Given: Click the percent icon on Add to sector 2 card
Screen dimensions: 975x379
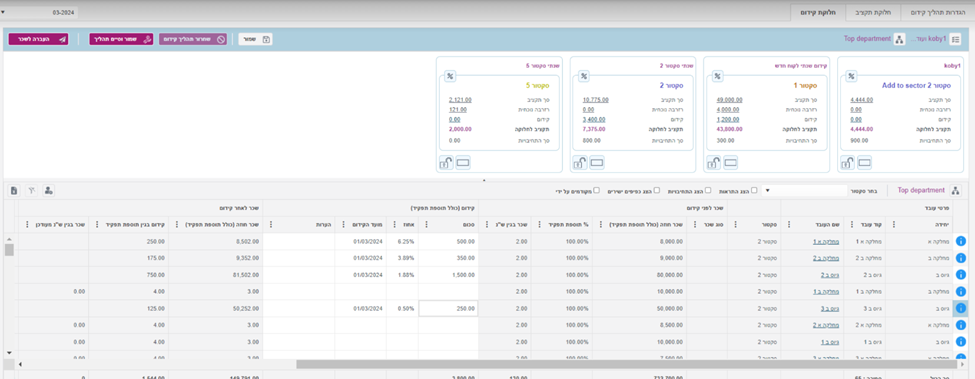Looking at the screenshot, I should click(x=851, y=76).
